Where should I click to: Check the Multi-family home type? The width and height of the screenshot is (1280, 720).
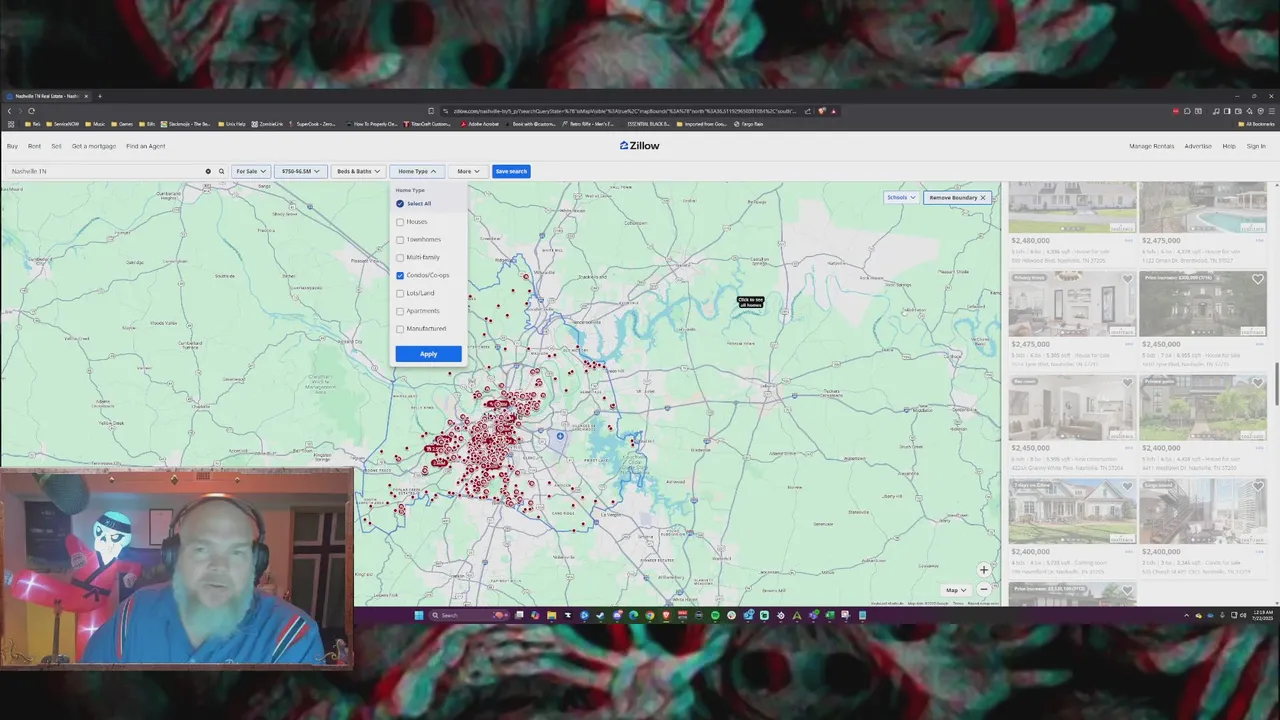pos(400,258)
